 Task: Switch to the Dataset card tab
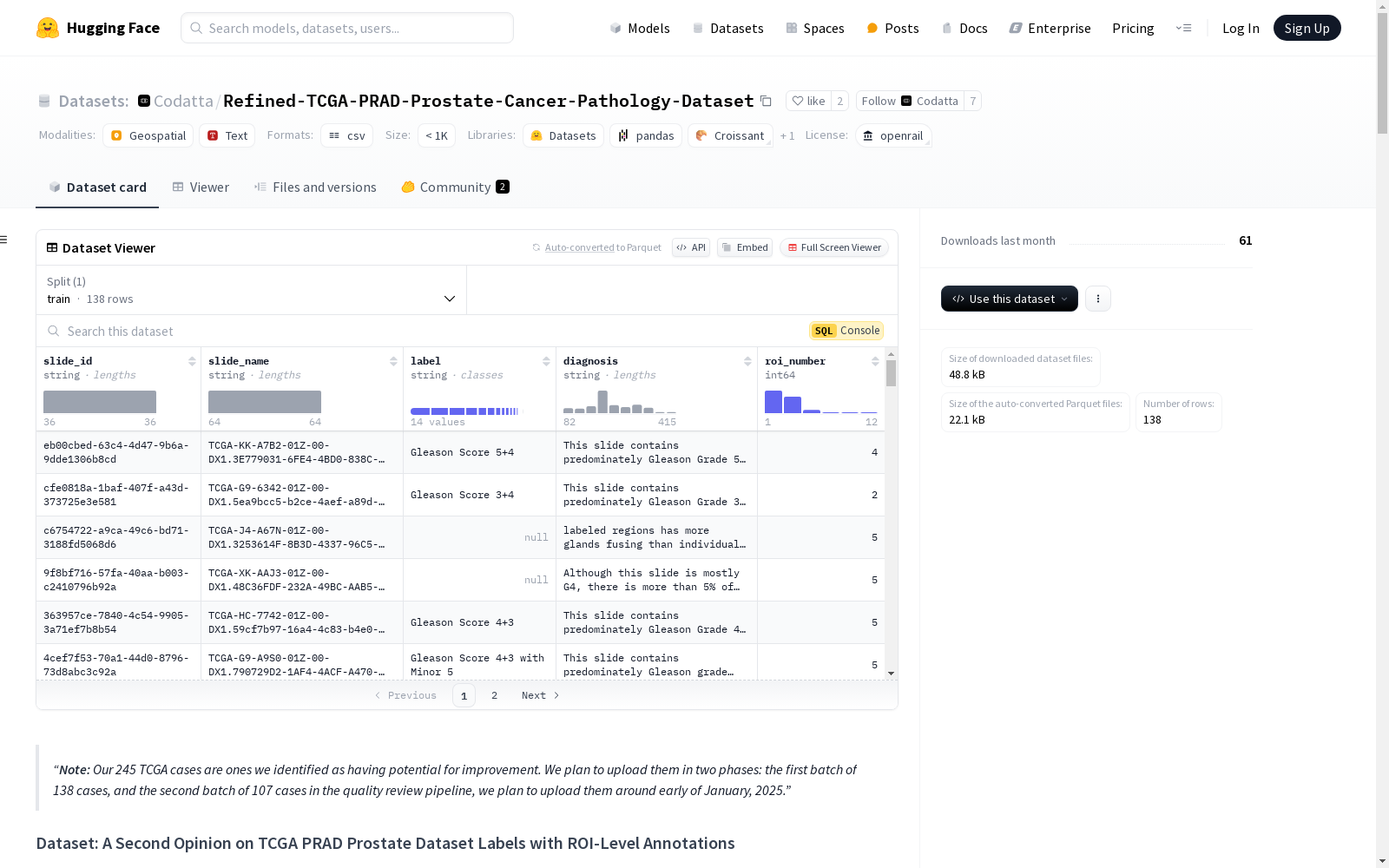pos(97,187)
